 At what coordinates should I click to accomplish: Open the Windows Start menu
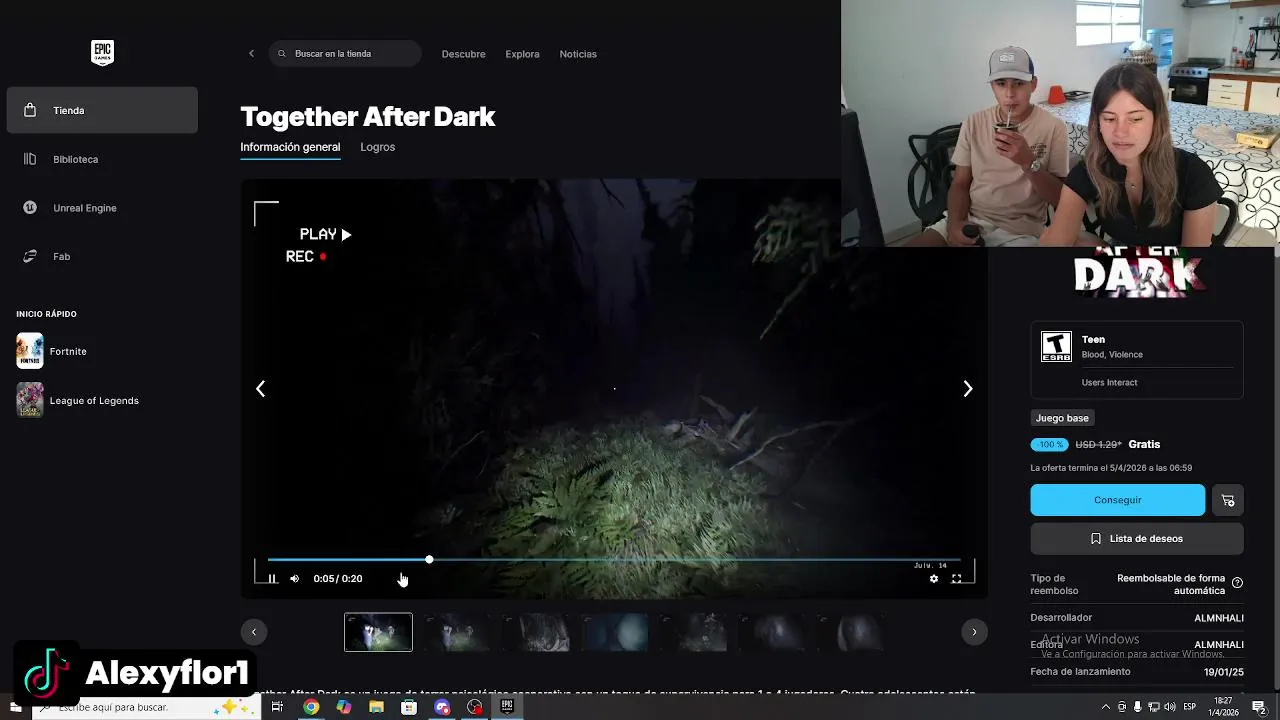[x=15, y=707]
